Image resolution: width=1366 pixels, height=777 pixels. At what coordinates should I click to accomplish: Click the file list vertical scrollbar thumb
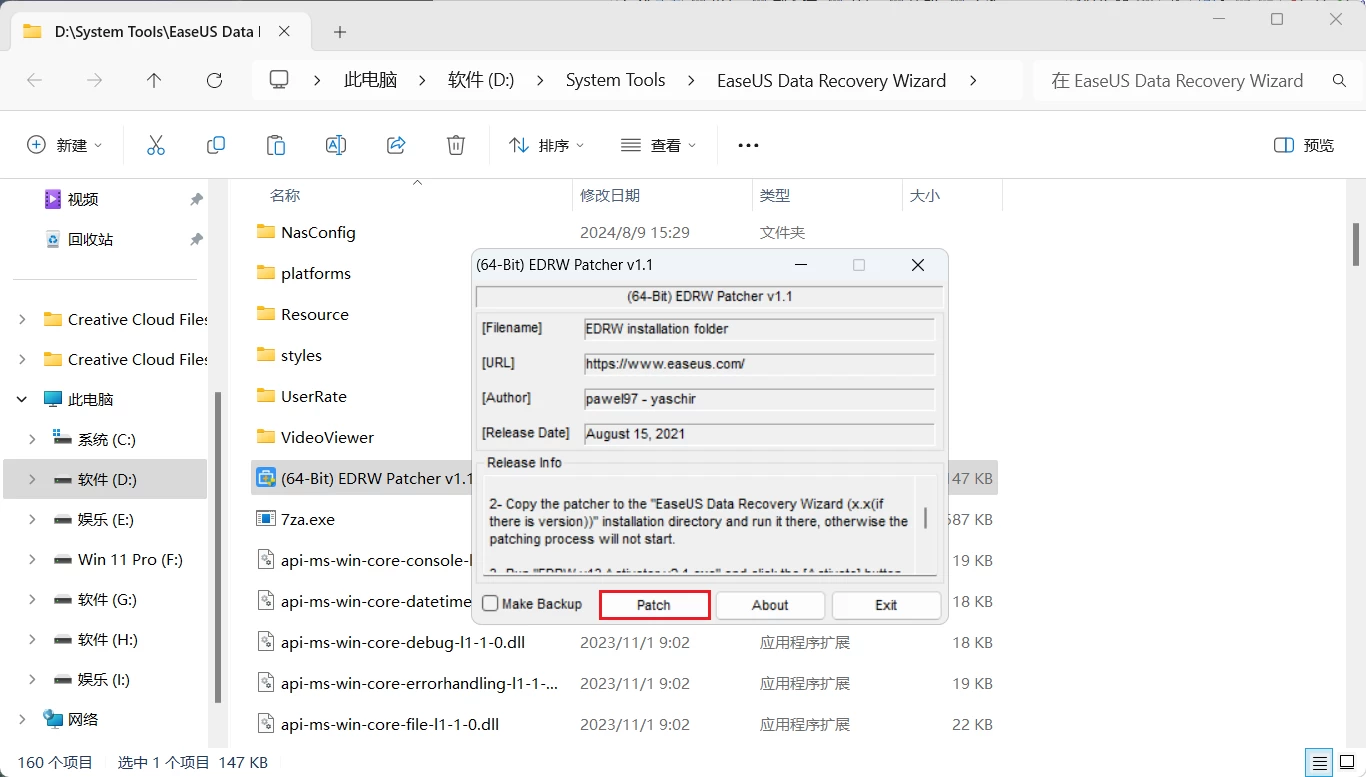pyautogui.click(x=1356, y=244)
